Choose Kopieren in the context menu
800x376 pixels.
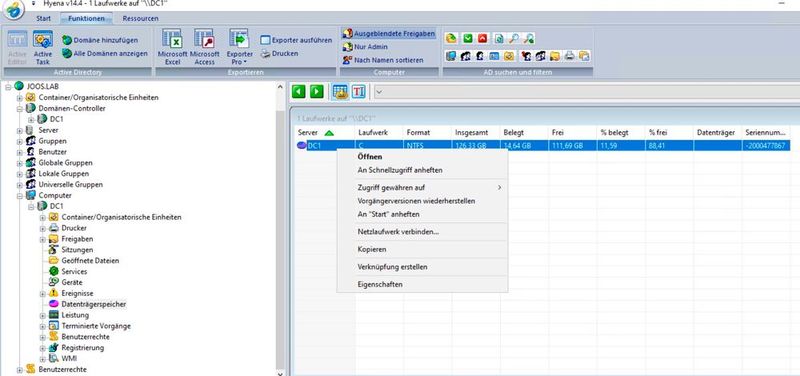pyautogui.click(x=422, y=249)
